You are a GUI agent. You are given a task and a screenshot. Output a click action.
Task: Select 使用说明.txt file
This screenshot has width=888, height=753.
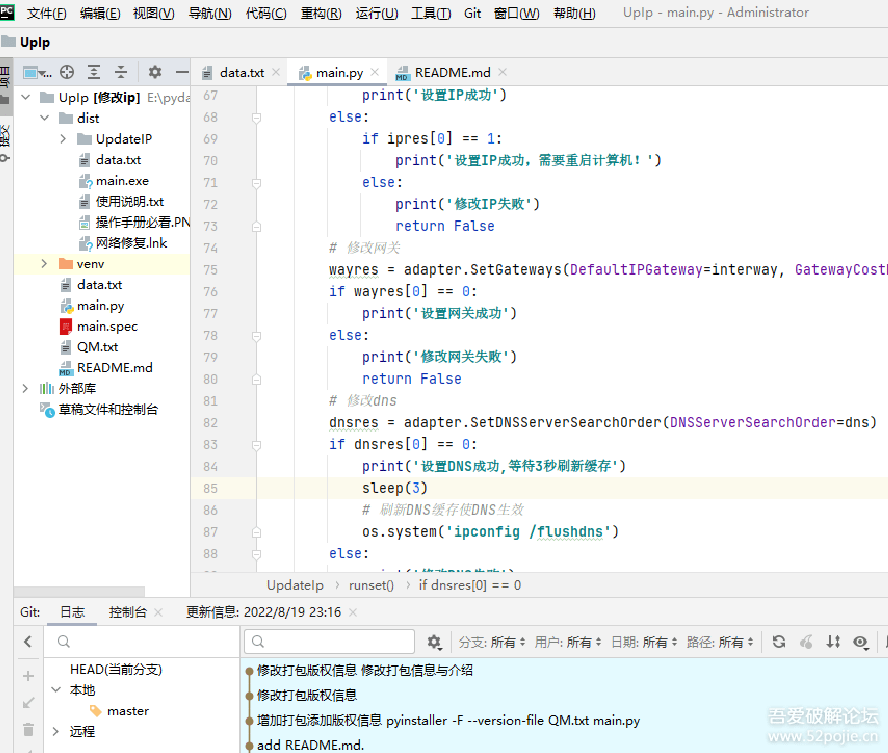[x=130, y=202]
